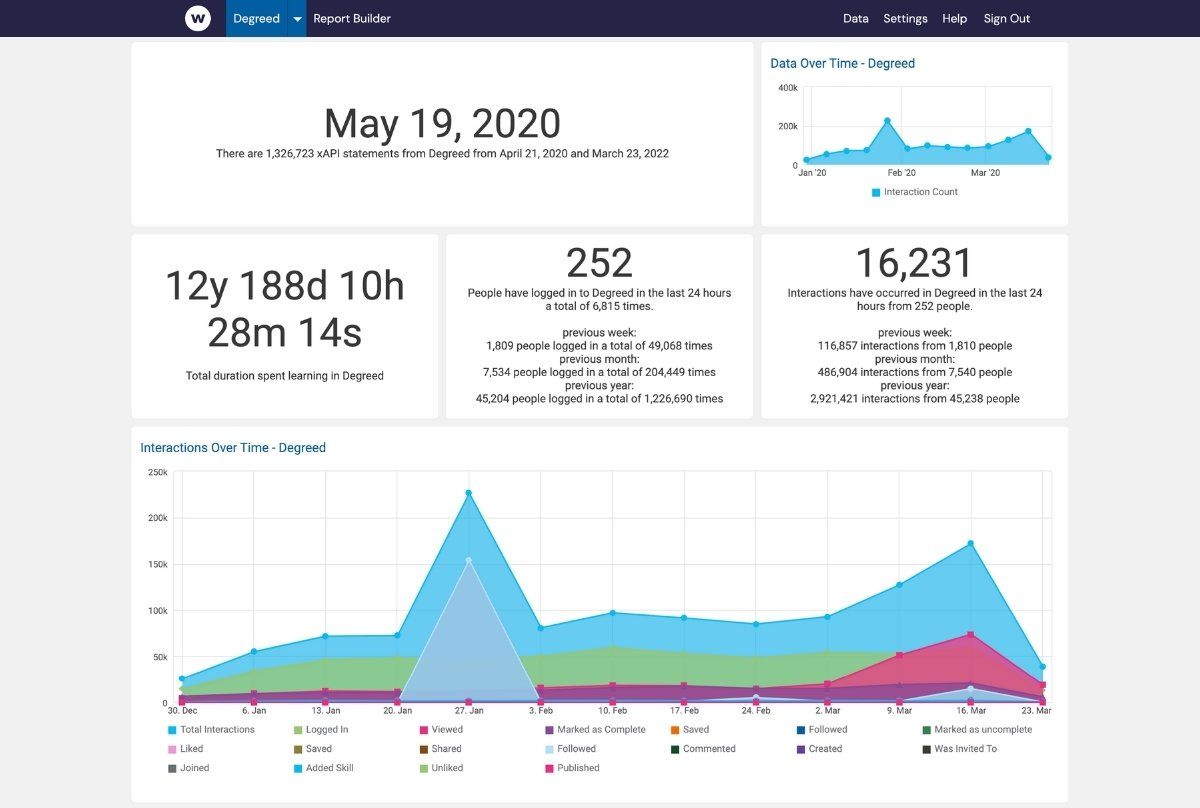Image resolution: width=1200 pixels, height=808 pixels.
Task: Open the Settings menu
Action: pyautogui.click(x=905, y=18)
